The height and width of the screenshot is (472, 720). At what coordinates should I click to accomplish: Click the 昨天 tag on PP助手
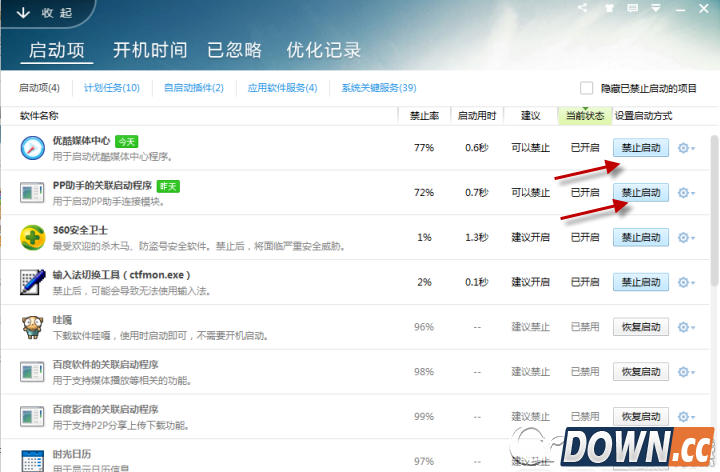pos(168,186)
